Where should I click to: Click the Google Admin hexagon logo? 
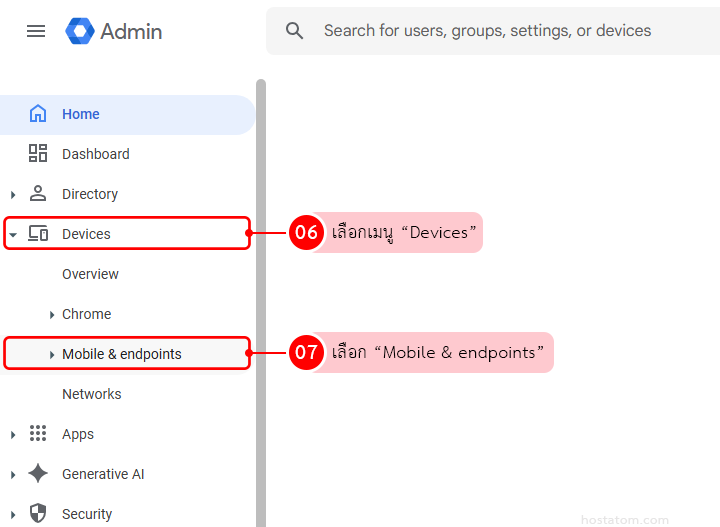tap(80, 31)
